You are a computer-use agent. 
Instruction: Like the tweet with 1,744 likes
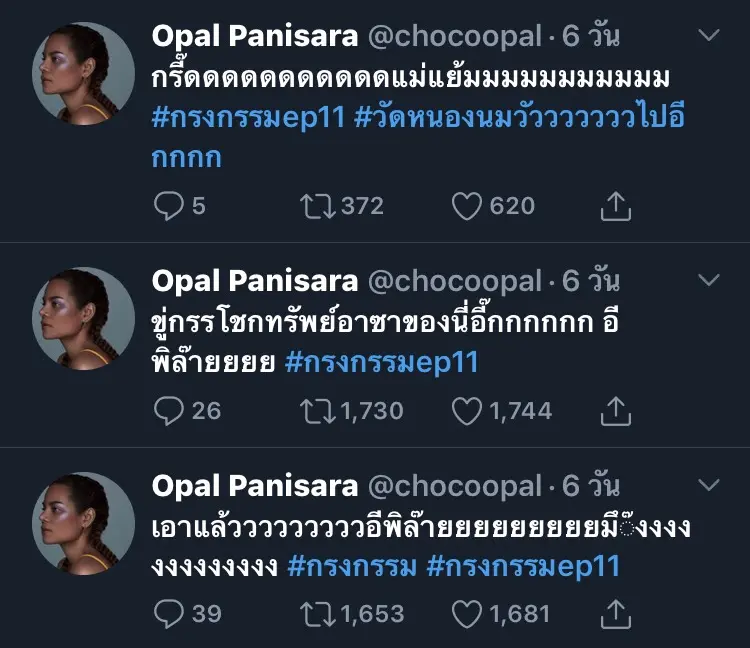467,410
